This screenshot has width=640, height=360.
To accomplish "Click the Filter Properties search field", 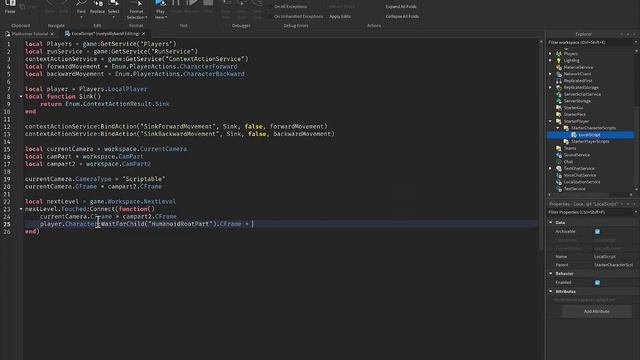I will [x=590, y=212].
